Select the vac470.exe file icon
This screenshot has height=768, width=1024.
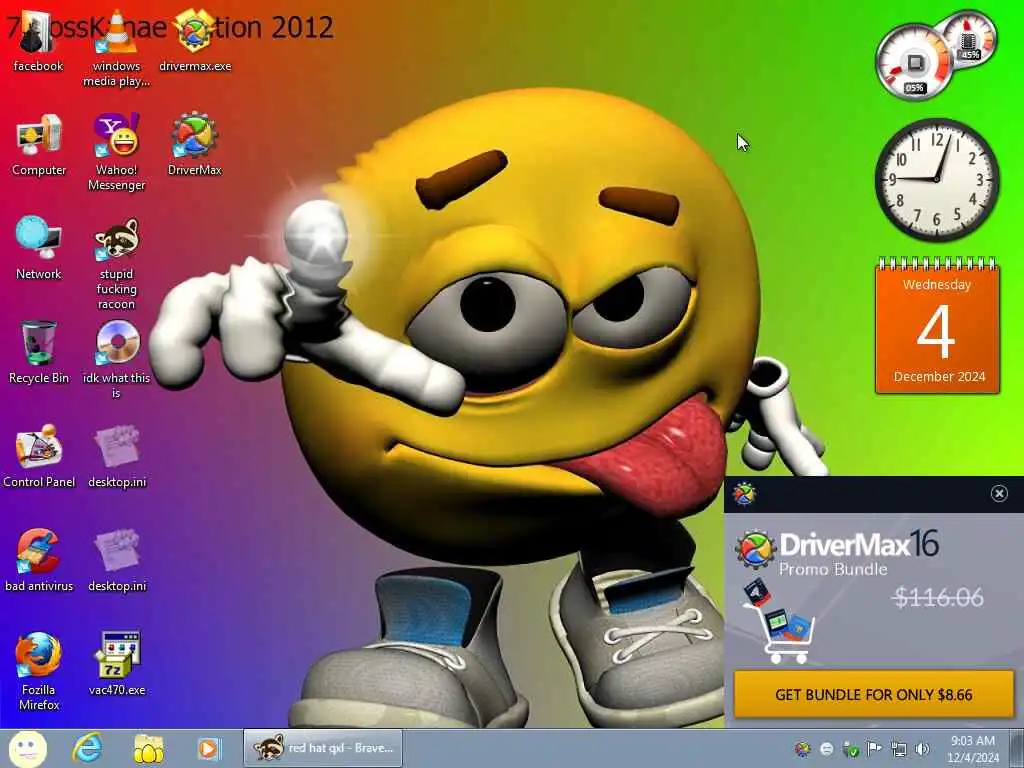pyautogui.click(x=117, y=664)
